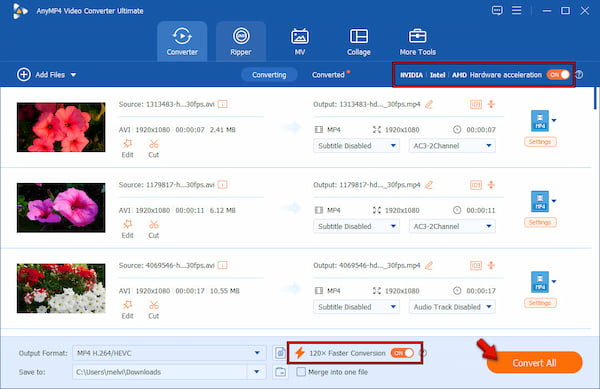This screenshot has height=389, width=600.
Task: Click the enhance icon for 1313483 output
Action: pyautogui.click(x=491, y=104)
